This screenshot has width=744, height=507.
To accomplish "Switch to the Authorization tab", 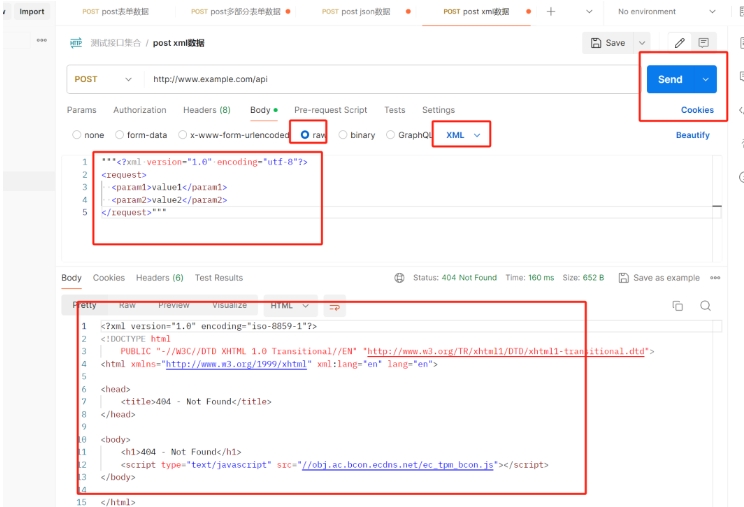I will click(x=140, y=110).
